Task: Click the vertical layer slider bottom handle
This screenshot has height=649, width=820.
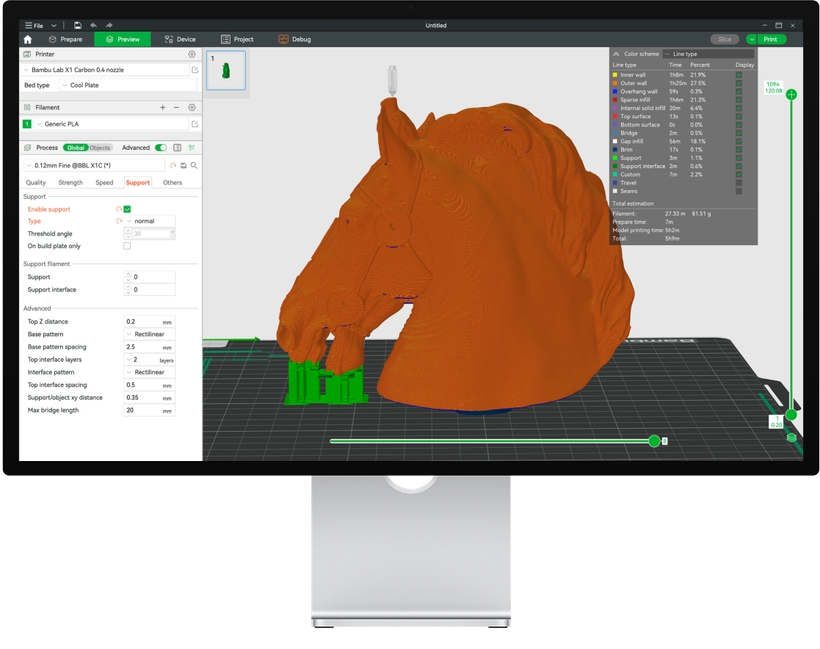Action: pos(791,415)
